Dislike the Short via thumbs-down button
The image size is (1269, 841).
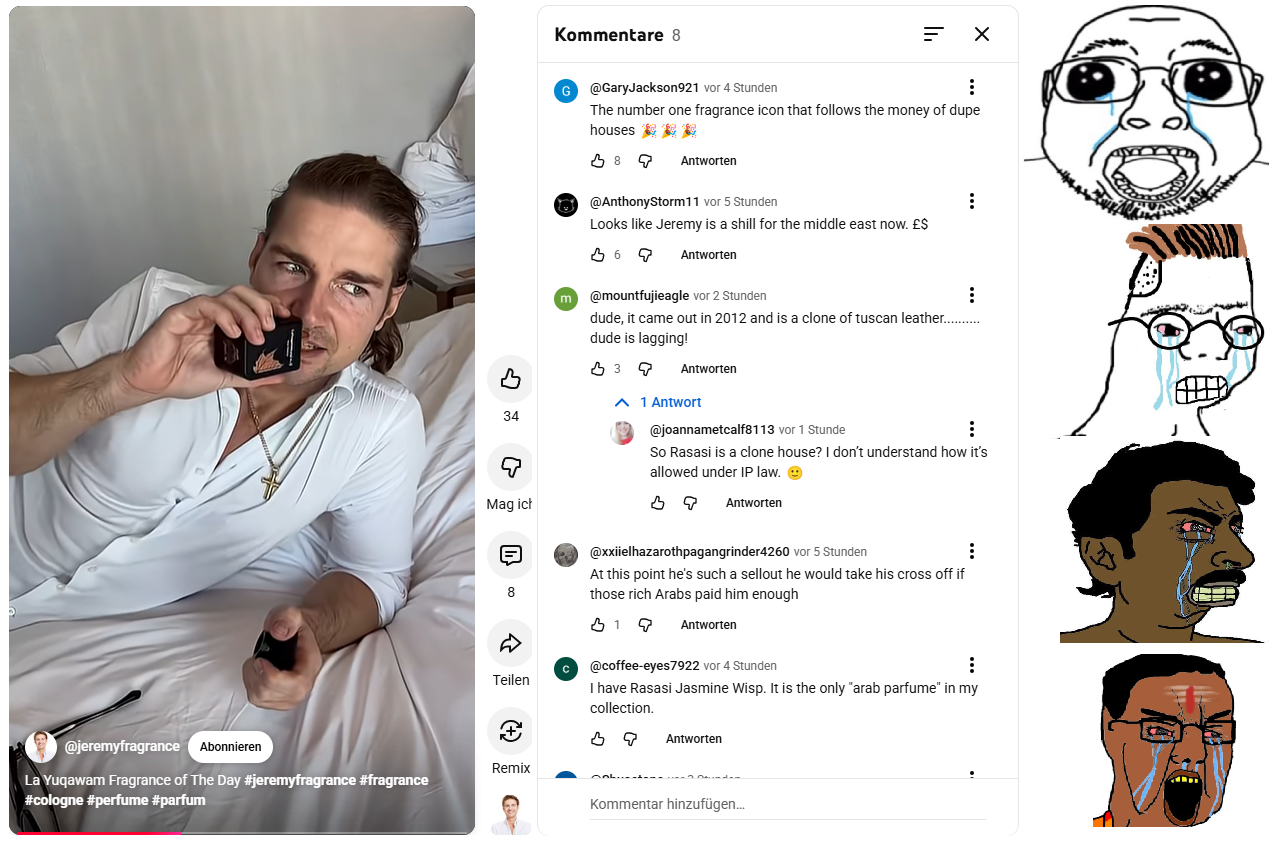click(x=511, y=467)
